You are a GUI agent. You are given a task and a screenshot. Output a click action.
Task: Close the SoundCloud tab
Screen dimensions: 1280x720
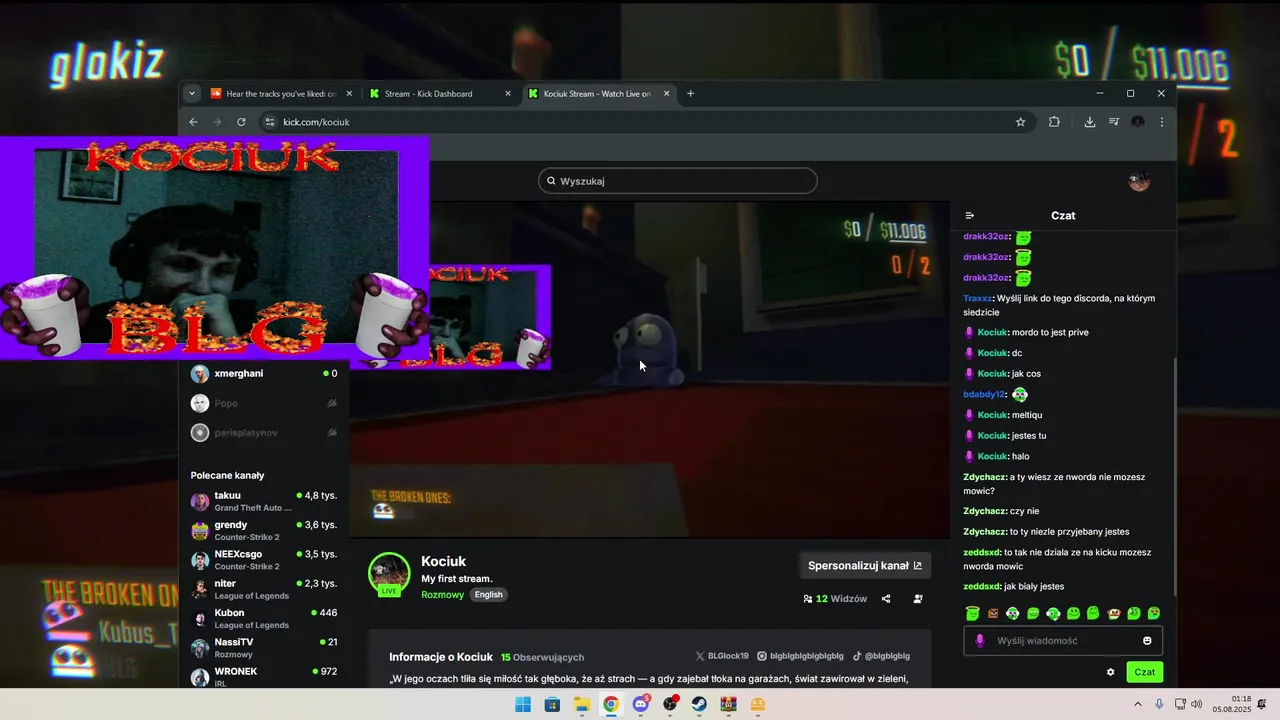(x=349, y=94)
